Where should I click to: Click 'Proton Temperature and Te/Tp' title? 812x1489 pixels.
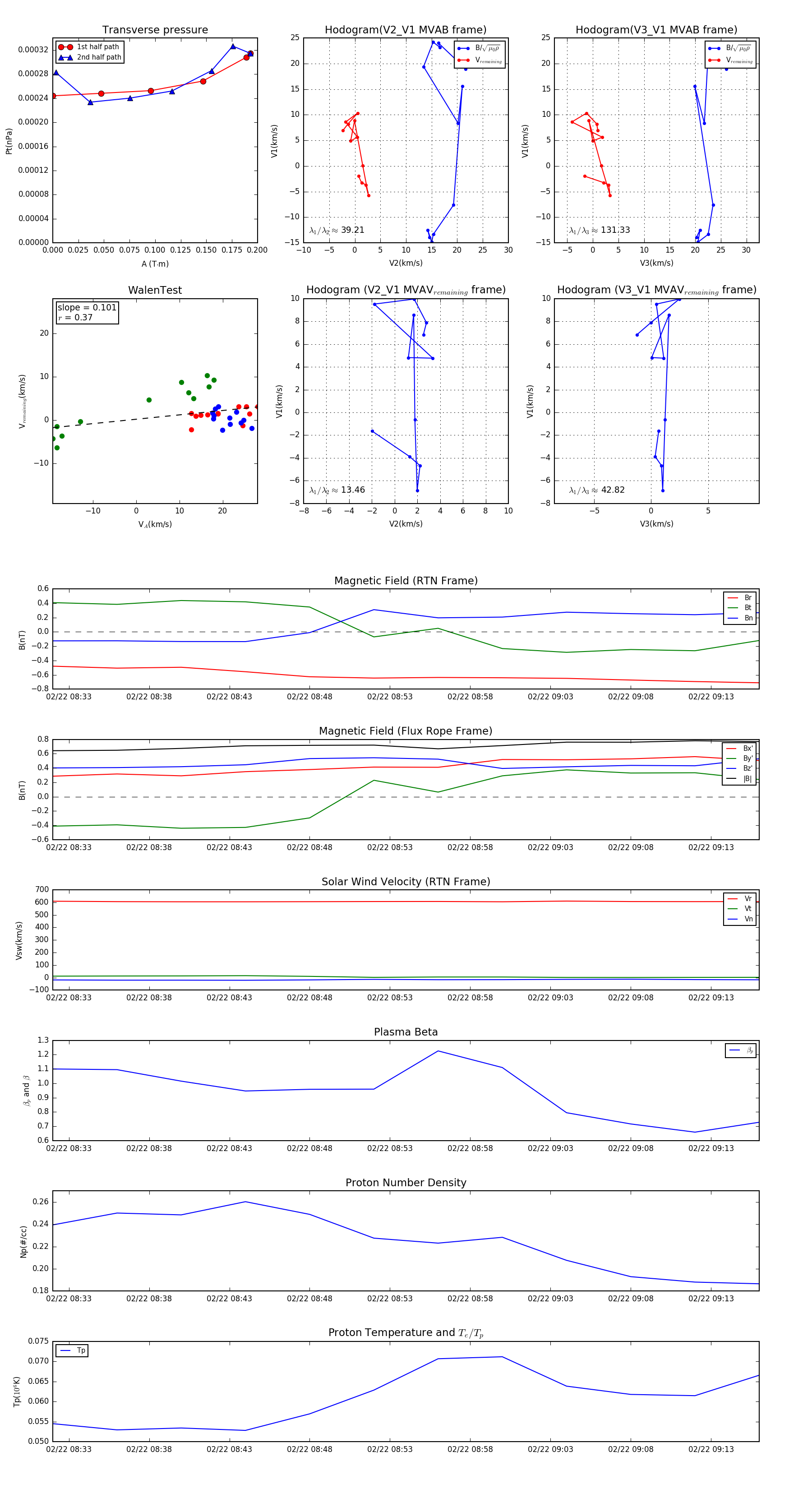click(x=406, y=1333)
